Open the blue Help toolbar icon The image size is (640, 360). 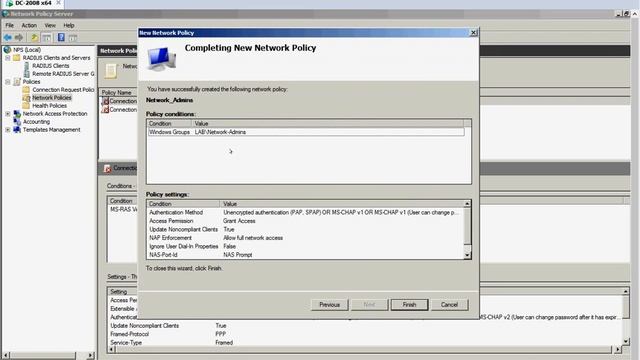[x=61, y=38]
